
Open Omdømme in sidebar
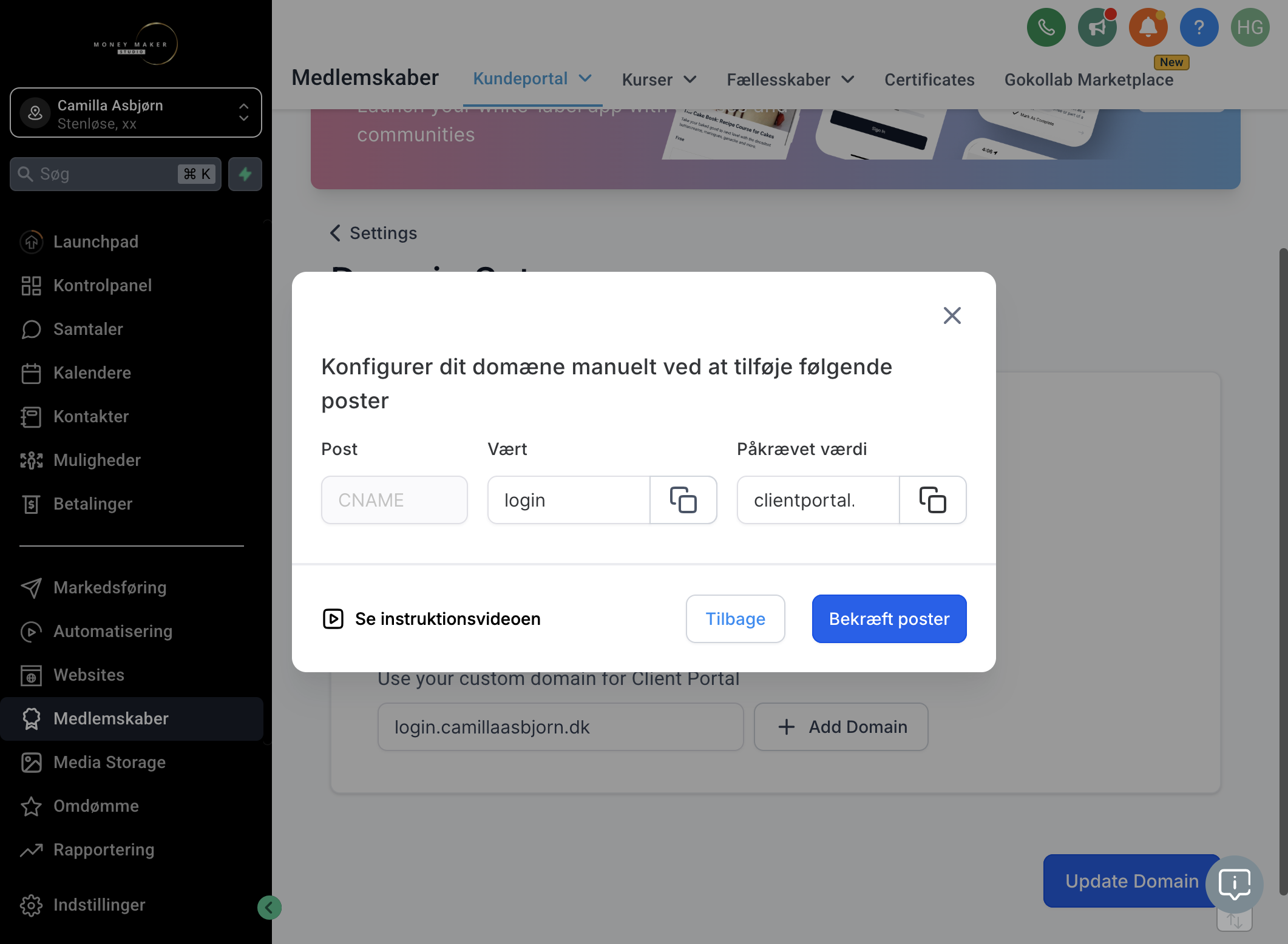(x=132, y=806)
